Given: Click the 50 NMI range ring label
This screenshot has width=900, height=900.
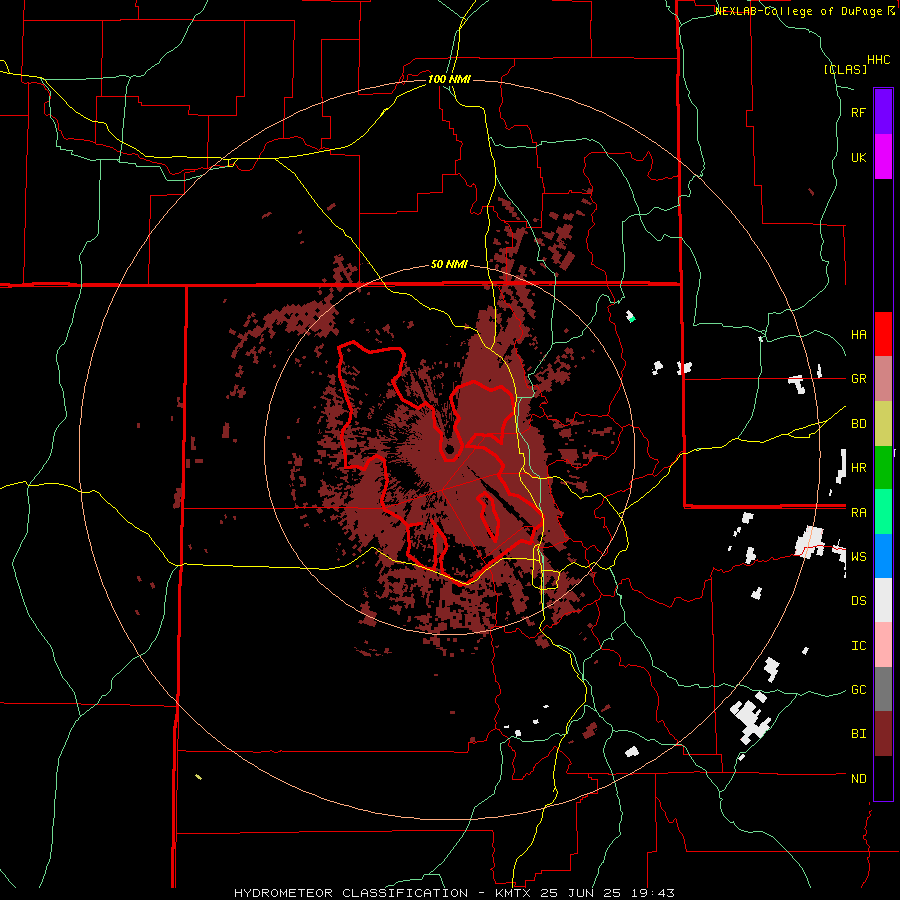Looking at the screenshot, I should coord(449,264).
